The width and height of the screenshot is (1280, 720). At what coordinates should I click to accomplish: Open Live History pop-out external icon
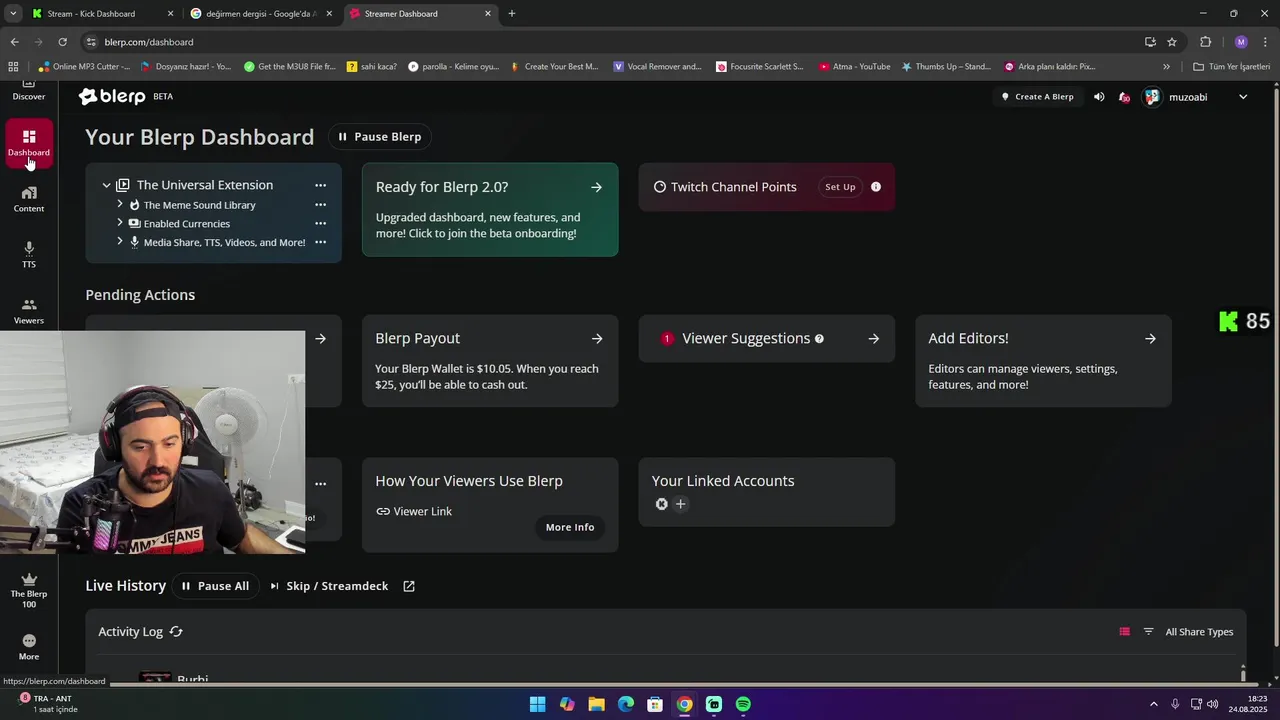tap(409, 586)
